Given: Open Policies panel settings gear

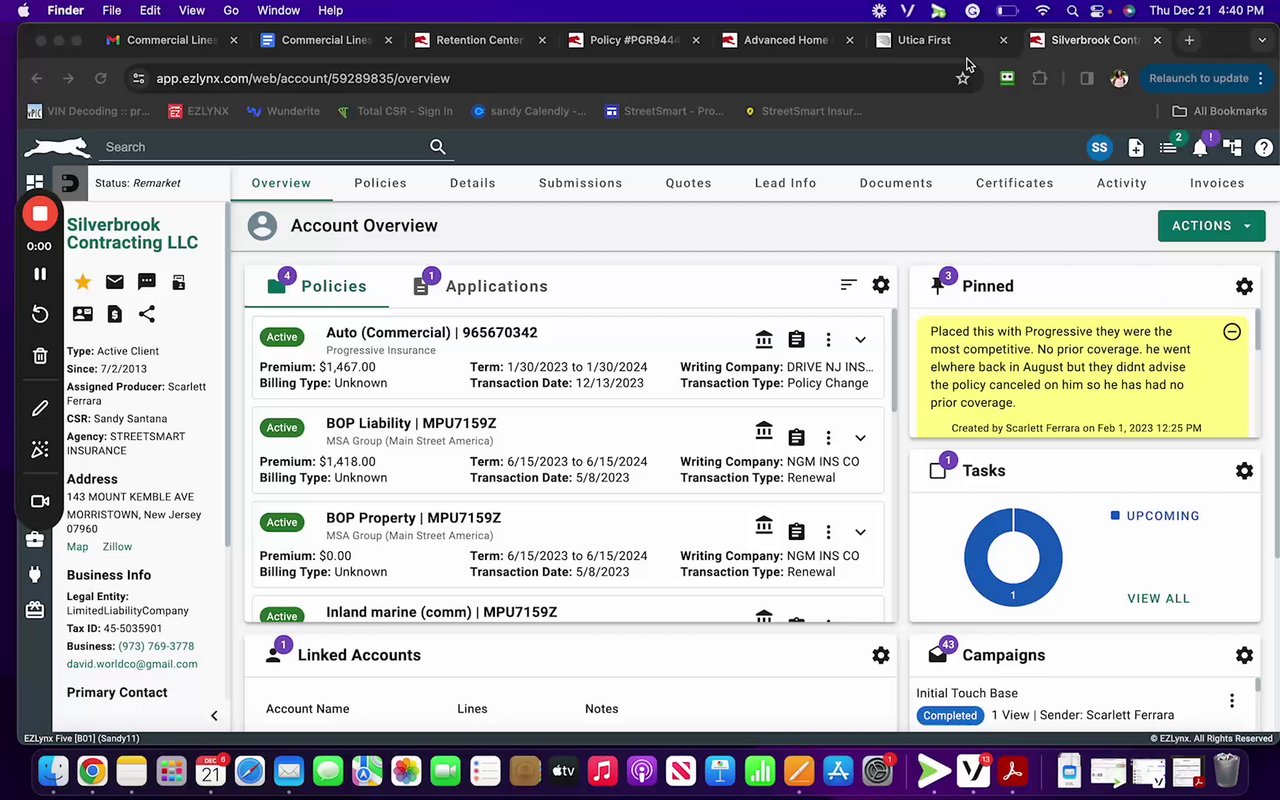Looking at the screenshot, I should tap(881, 285).
